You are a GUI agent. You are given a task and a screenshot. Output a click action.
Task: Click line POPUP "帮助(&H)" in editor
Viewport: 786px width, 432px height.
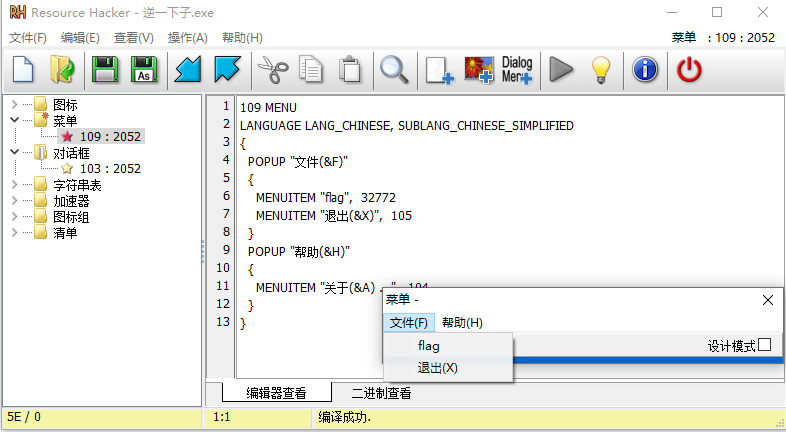point(299,251)
